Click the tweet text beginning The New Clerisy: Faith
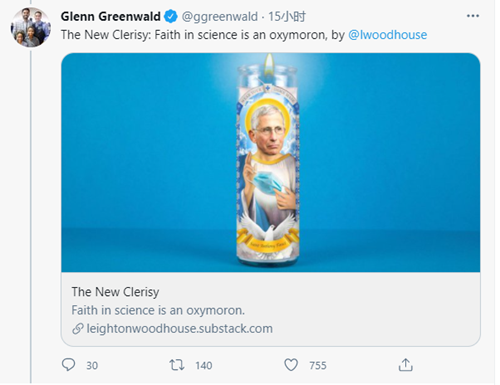The image size is (500, 385). point(203,35)
